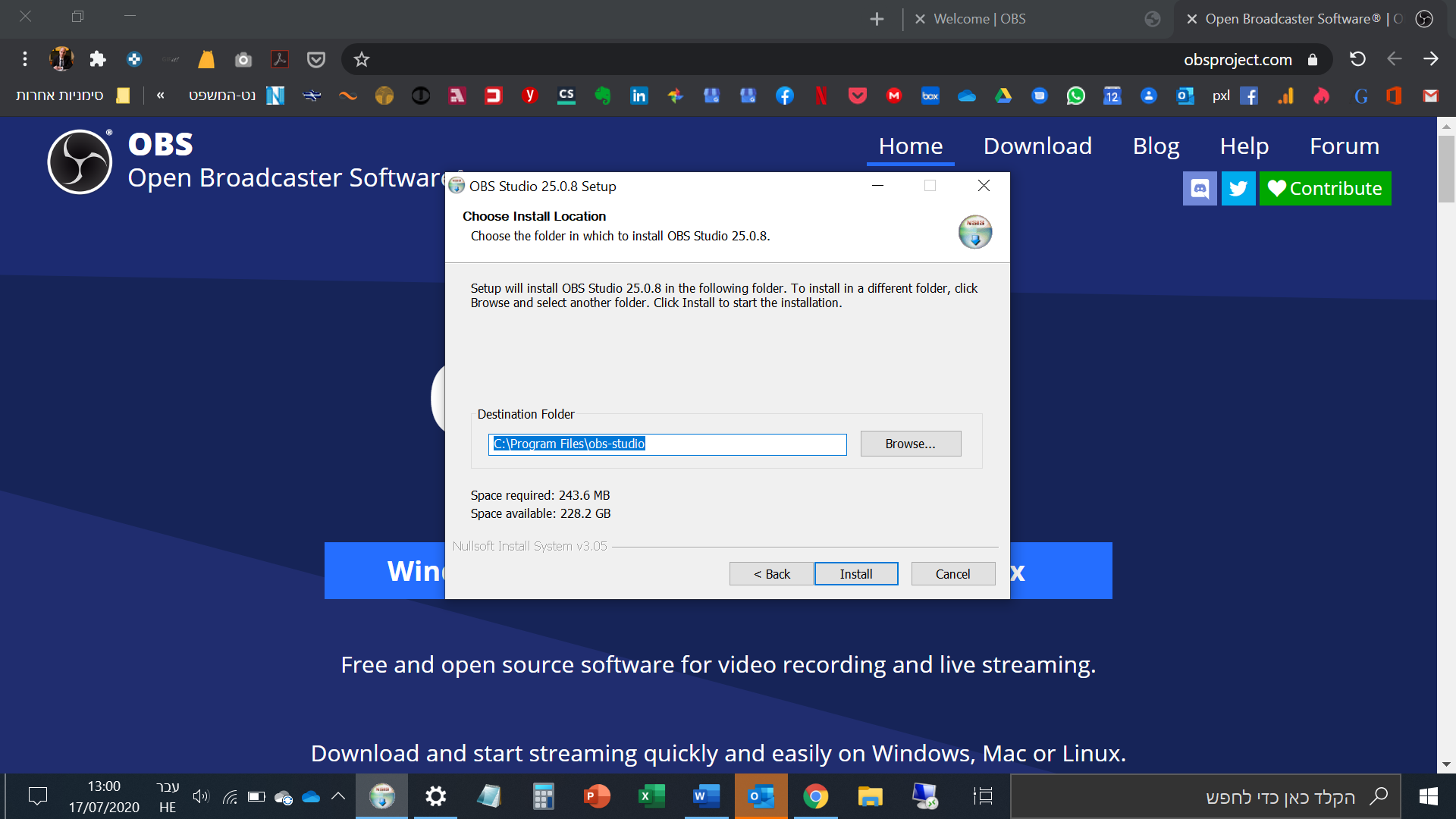This screenshot has height=819, width=1456.
Task: Click the camera screenshot extension icon
Action: click(x=243, y=59)
